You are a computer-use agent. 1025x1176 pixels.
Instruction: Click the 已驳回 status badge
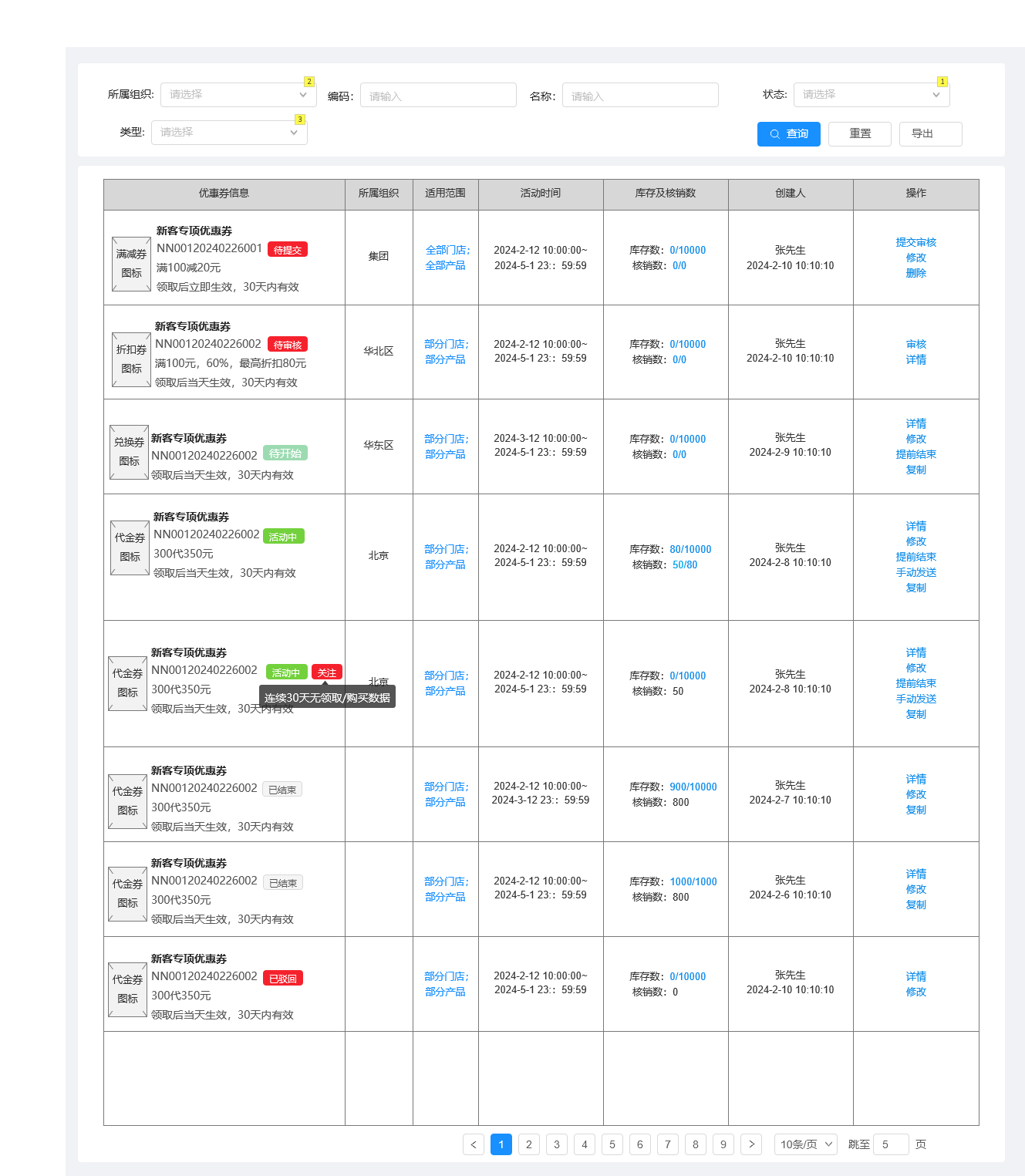(x=282, y=977)
